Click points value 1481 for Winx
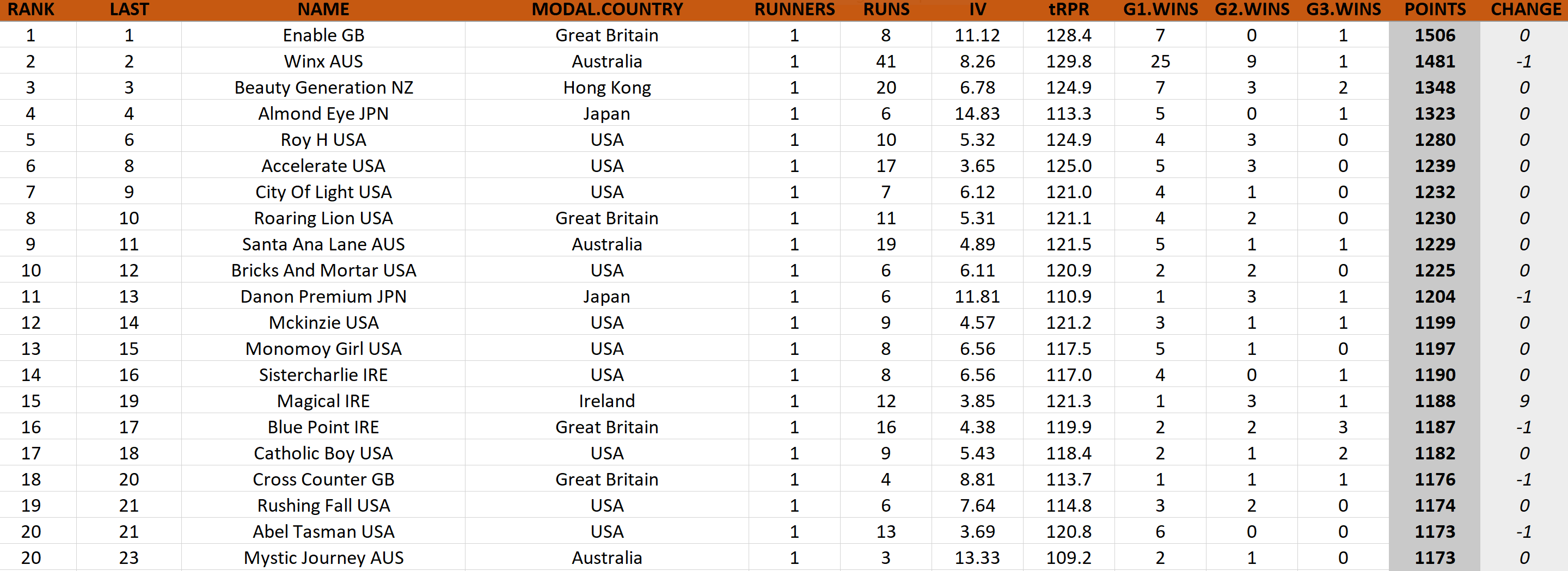The height and width of the screenshot is (571, 1568). (x=1435, y=62)
